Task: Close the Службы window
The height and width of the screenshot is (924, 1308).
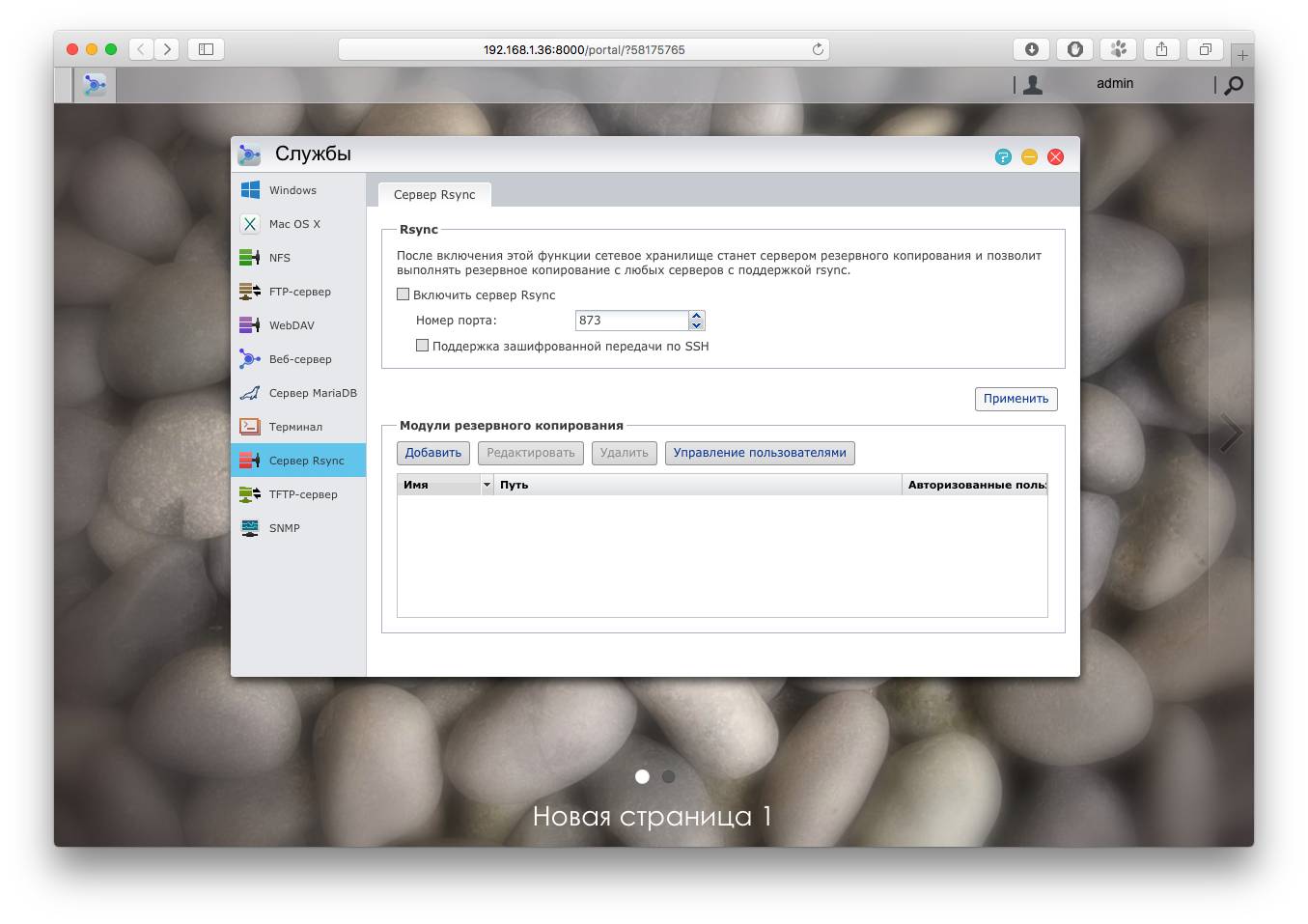Action: click(x=1055, y=156)
